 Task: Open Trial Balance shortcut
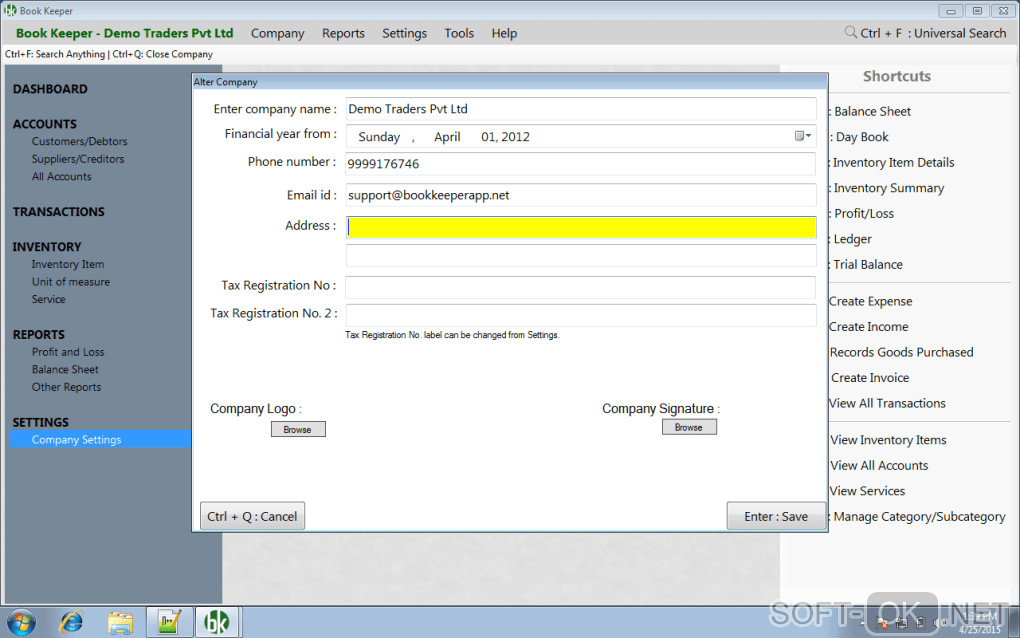tap(868, 264)
